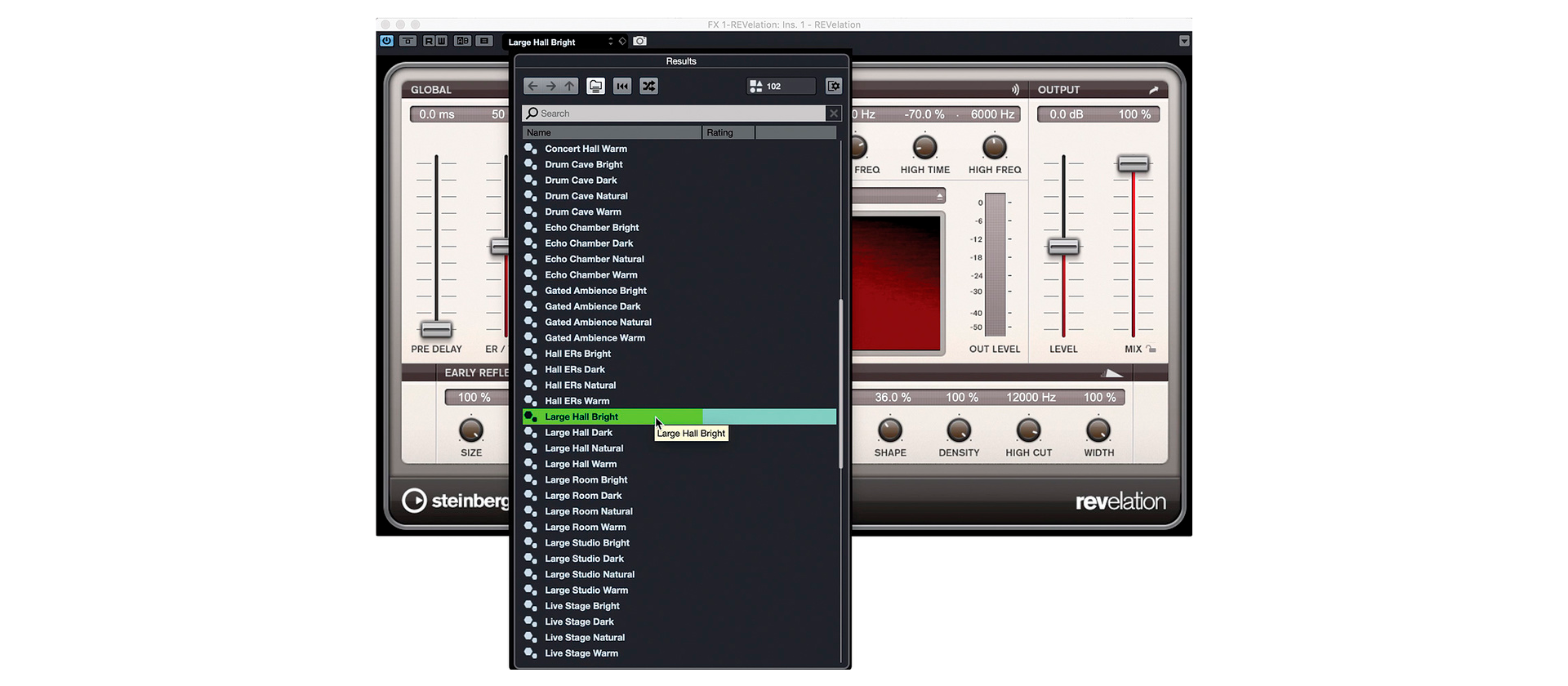Image resolution: width=1568 pixels, height=686 pixels.
Task: Click the Search field in Results
Action: [x=675, y=114]
